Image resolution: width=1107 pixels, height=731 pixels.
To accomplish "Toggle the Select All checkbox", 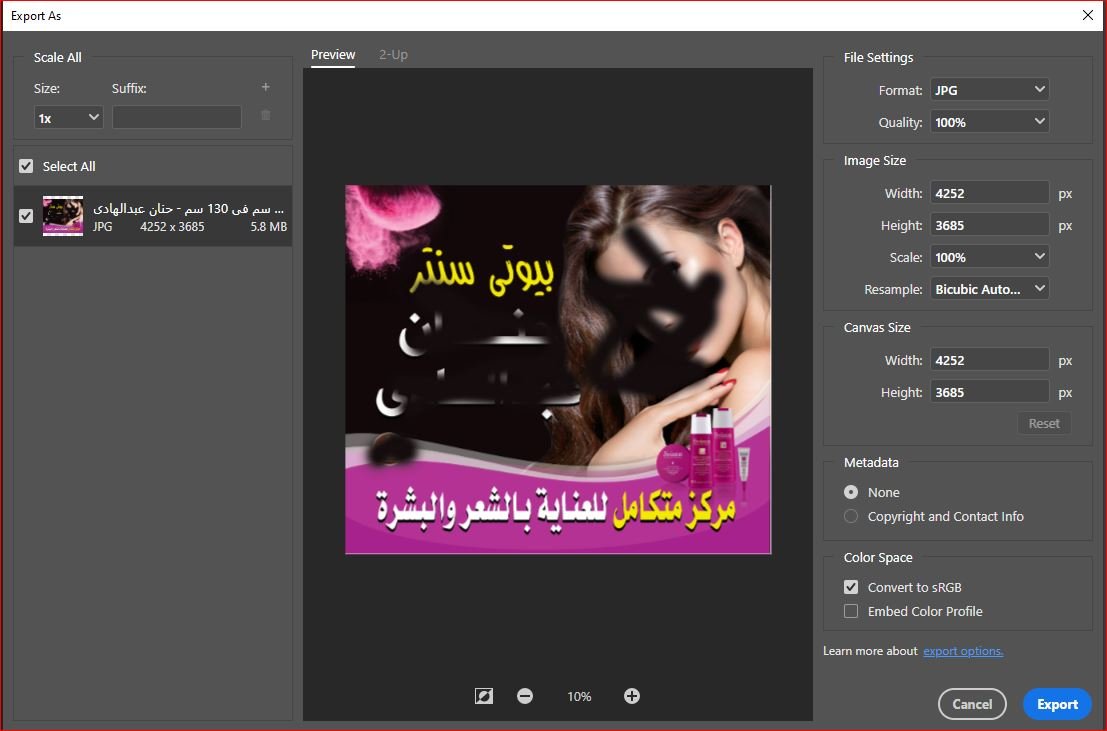I will click(26, 166).
